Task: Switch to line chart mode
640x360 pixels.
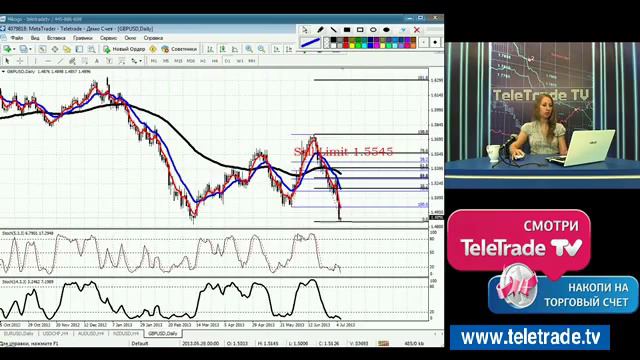Action: coord(235,49)
